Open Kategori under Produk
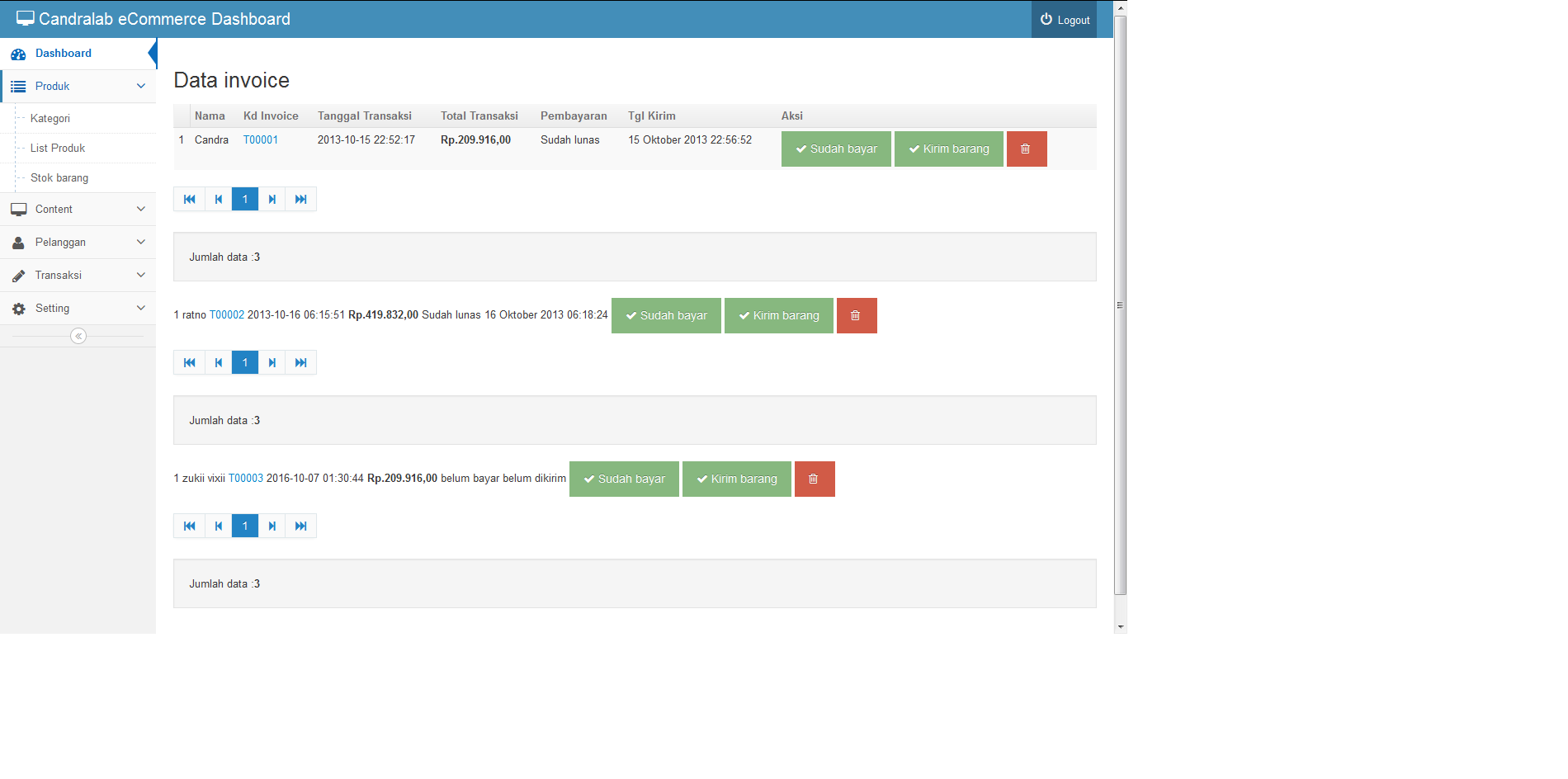1568x779 pixels. pos(50,119)
